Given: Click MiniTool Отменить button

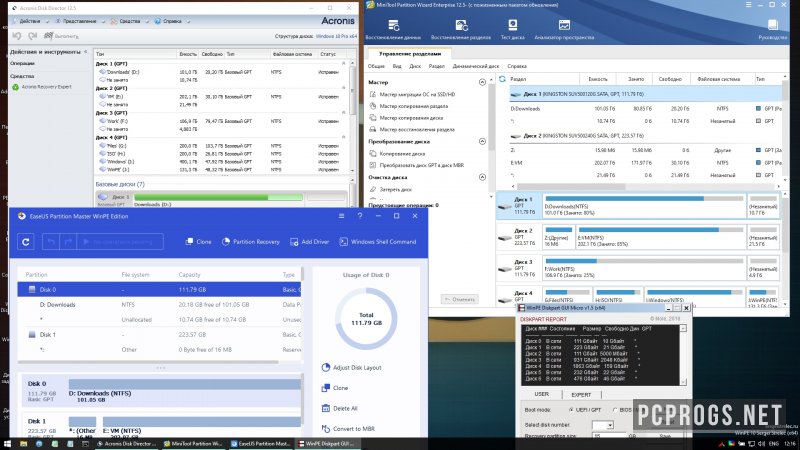Looking at the screenshot, I should (460, 299).
